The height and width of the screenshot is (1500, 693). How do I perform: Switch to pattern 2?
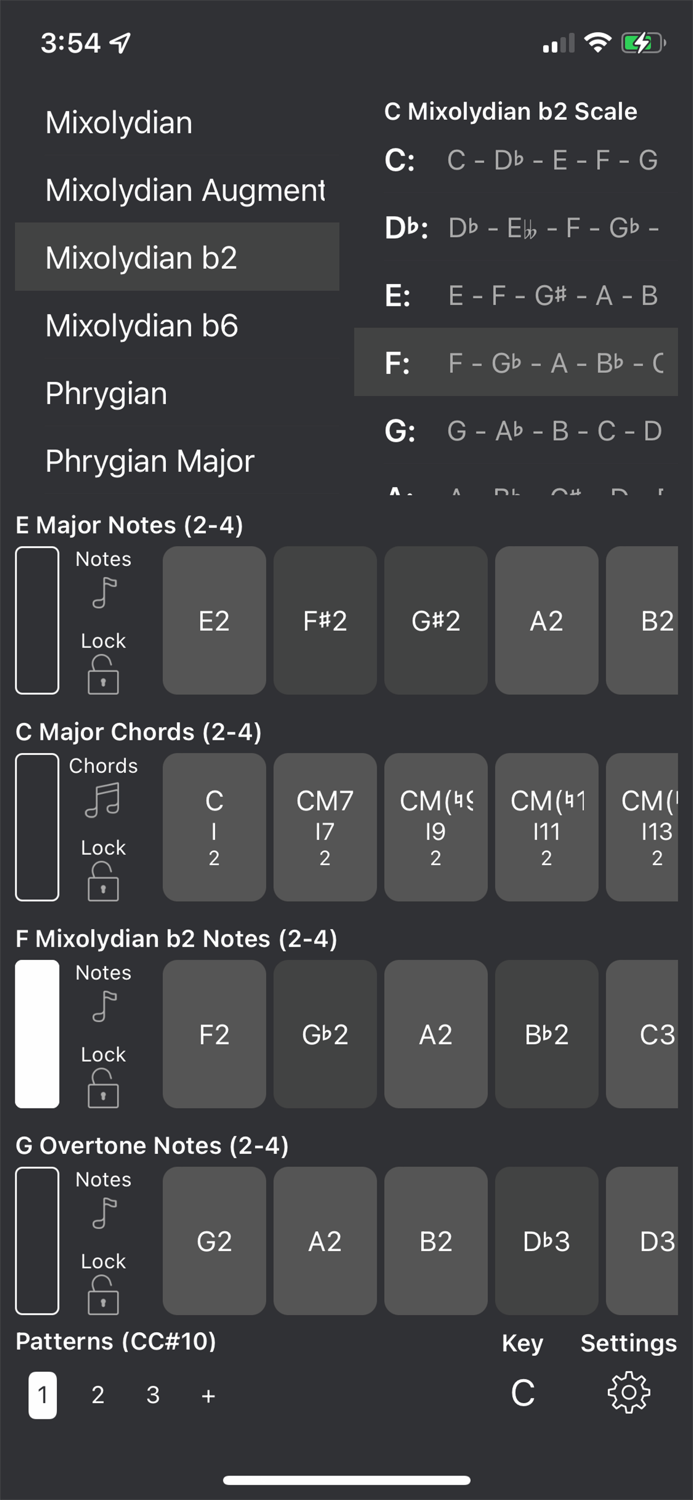coord(97,1394)
